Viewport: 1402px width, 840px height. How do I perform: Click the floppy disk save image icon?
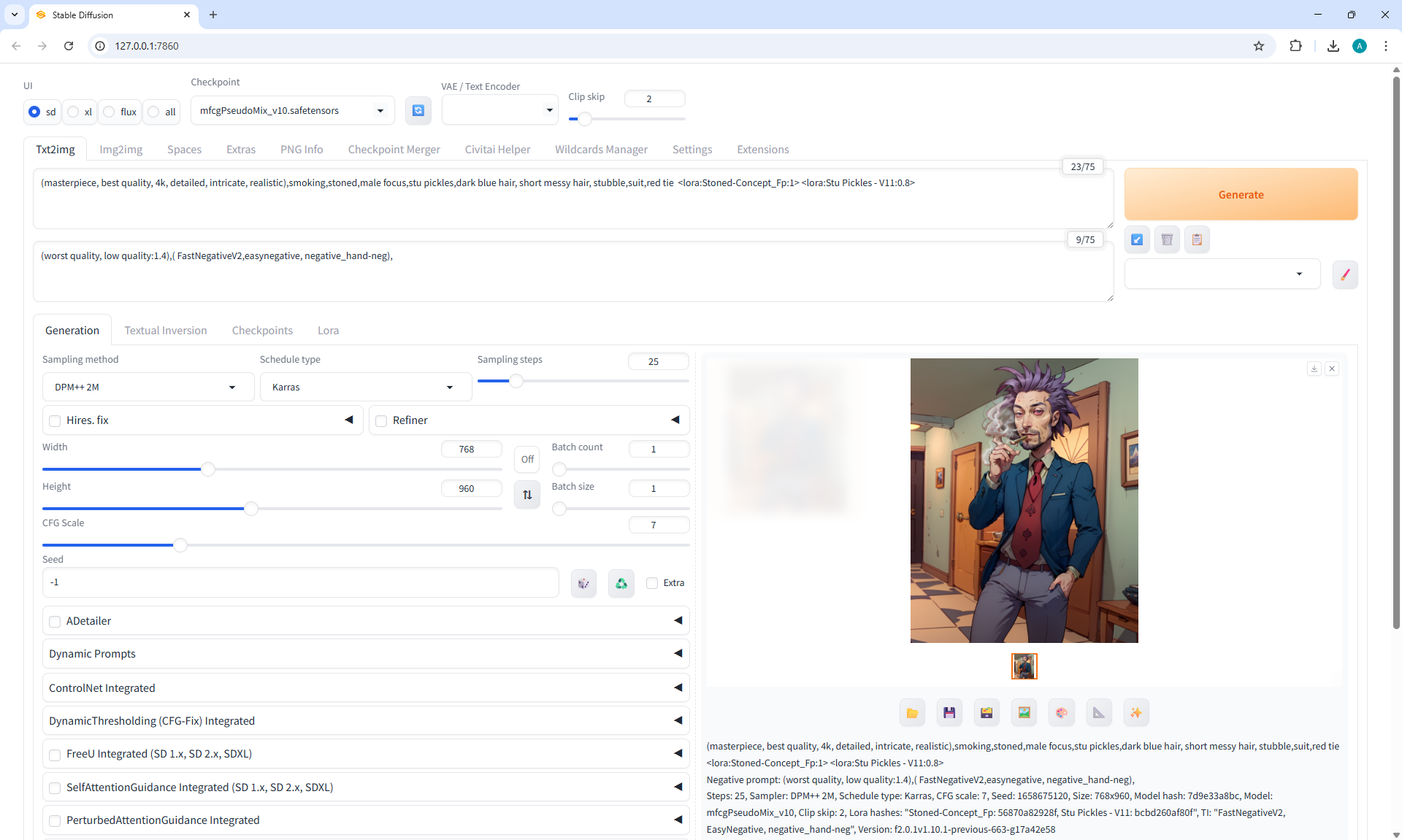[949, 713]
